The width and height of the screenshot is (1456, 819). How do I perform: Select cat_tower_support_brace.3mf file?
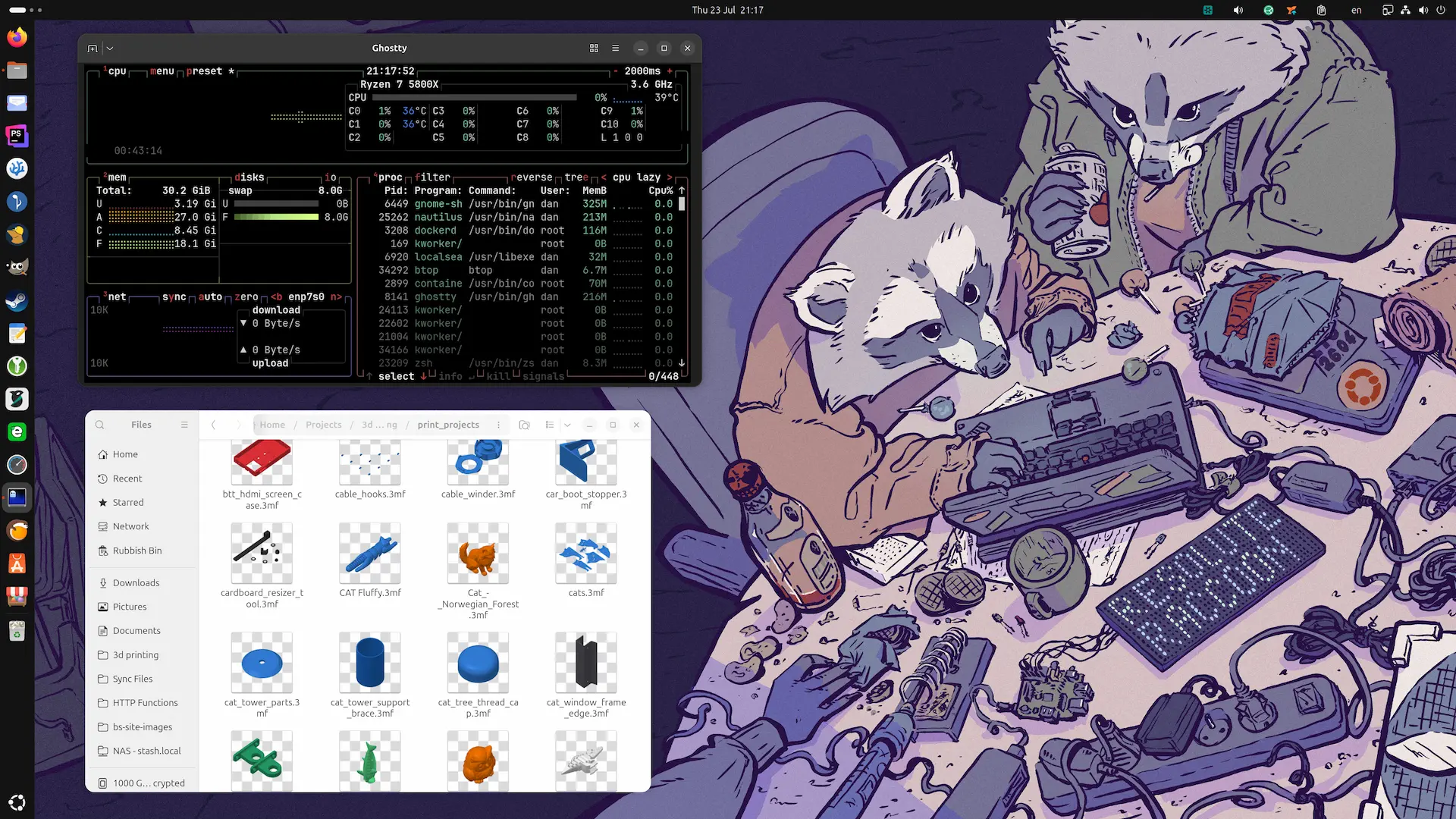(370, 675)
